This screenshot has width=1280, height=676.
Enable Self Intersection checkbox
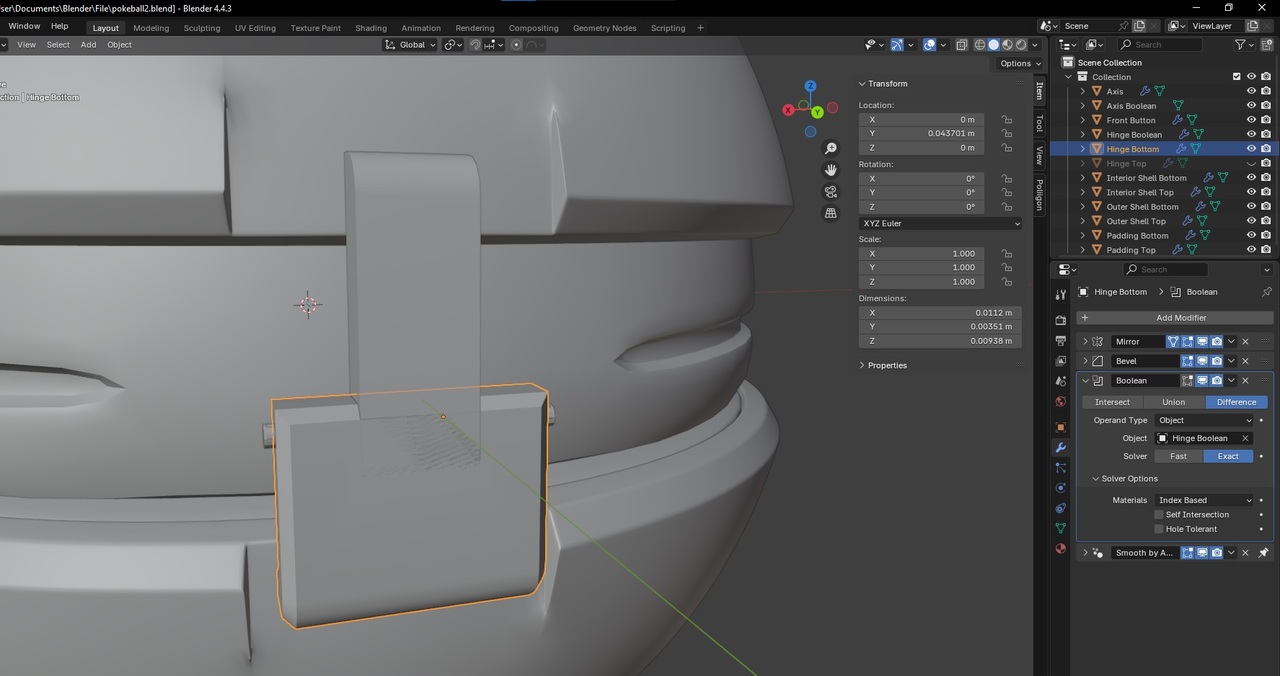pyautogui.click(x=1159, y=515)
